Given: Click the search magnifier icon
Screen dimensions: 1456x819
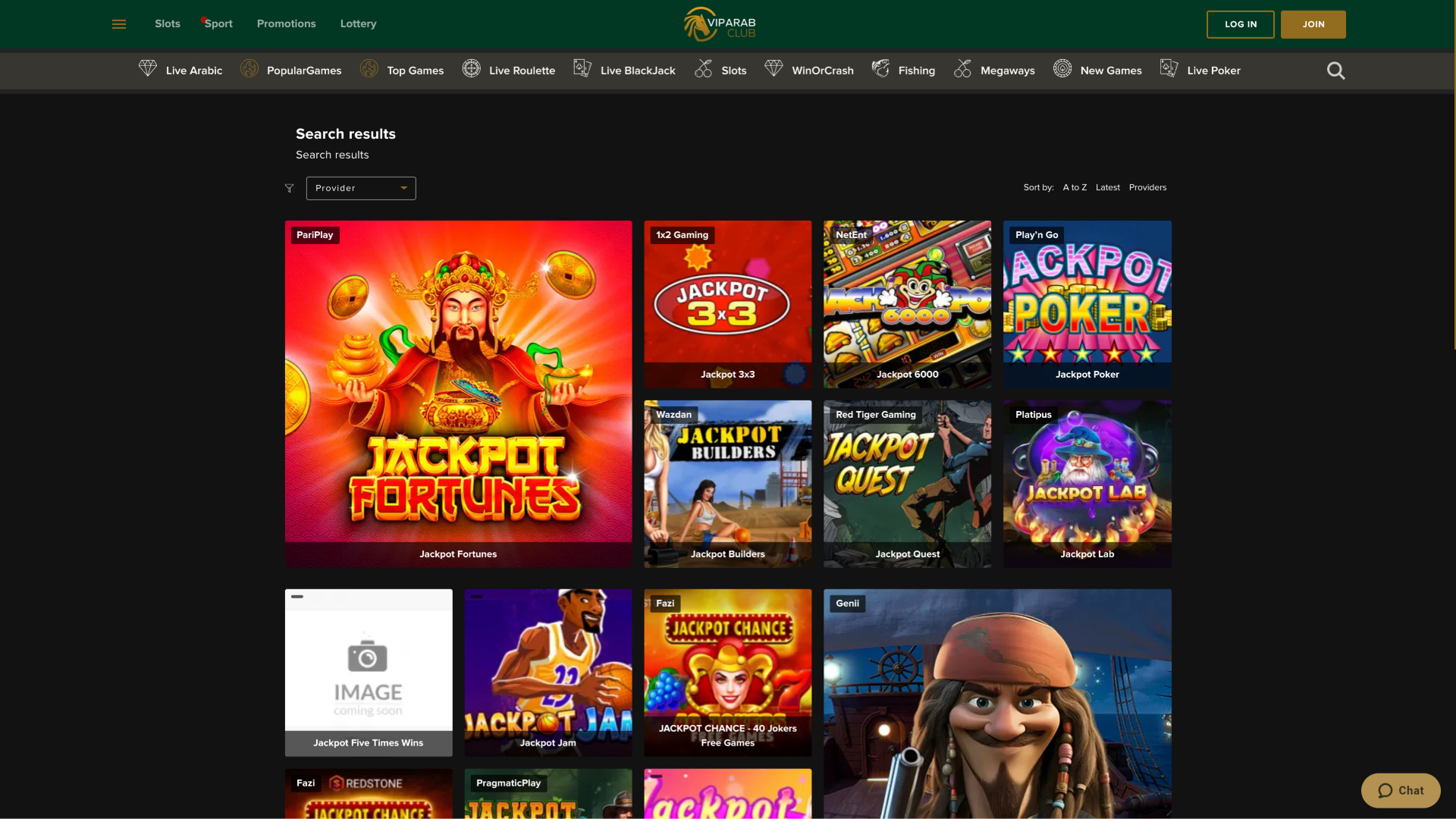Looking at the screenshot, I should click(1335, 70).
